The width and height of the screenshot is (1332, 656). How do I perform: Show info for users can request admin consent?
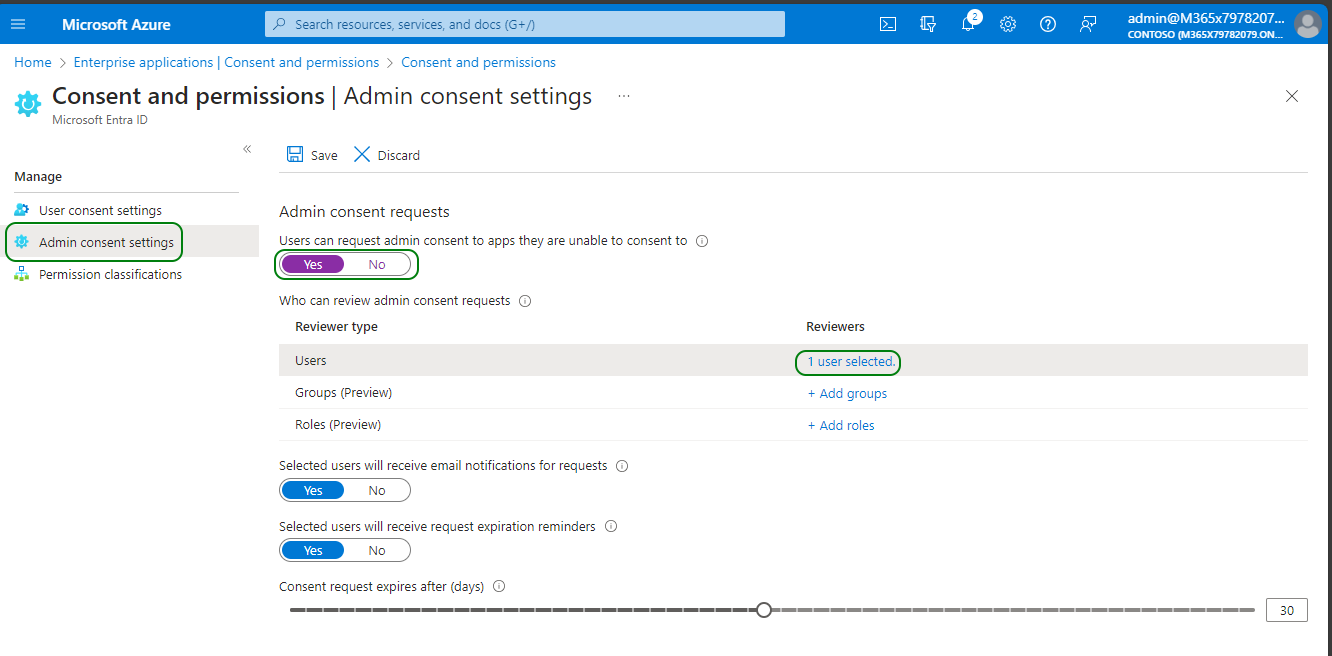[702, 241]
